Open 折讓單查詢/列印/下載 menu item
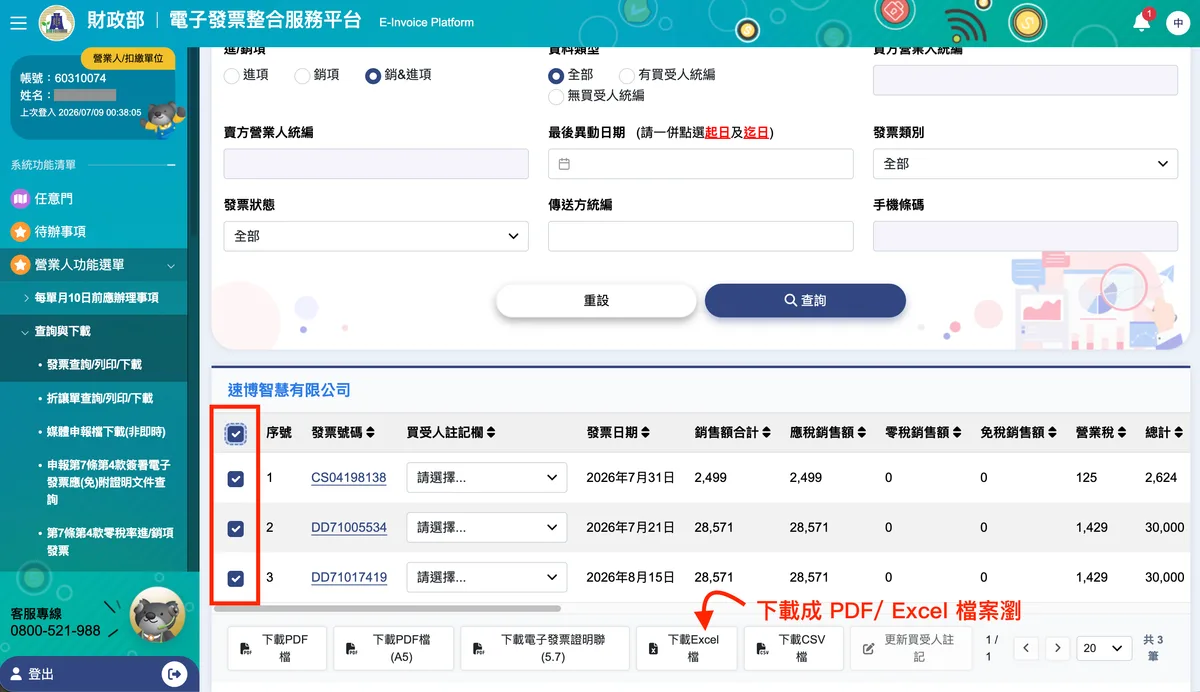 coord(100,398)
